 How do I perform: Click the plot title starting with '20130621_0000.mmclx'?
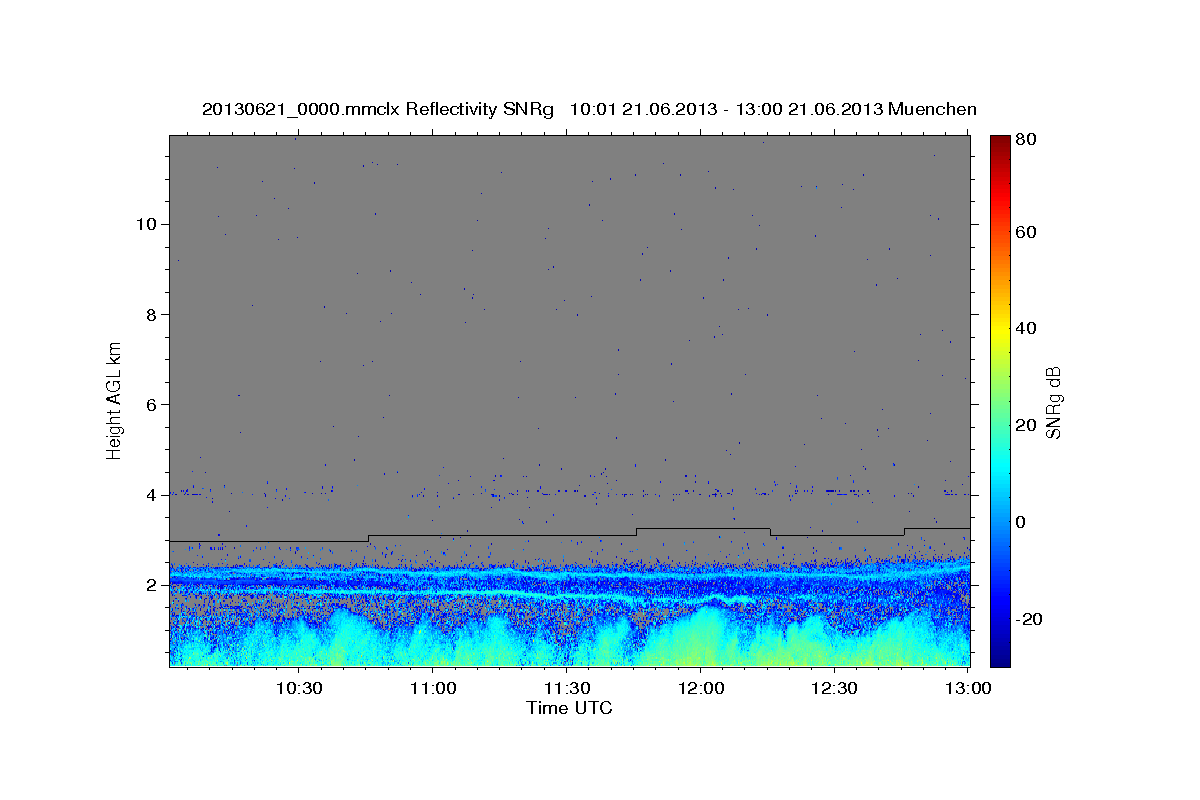[x=589, y=109]
